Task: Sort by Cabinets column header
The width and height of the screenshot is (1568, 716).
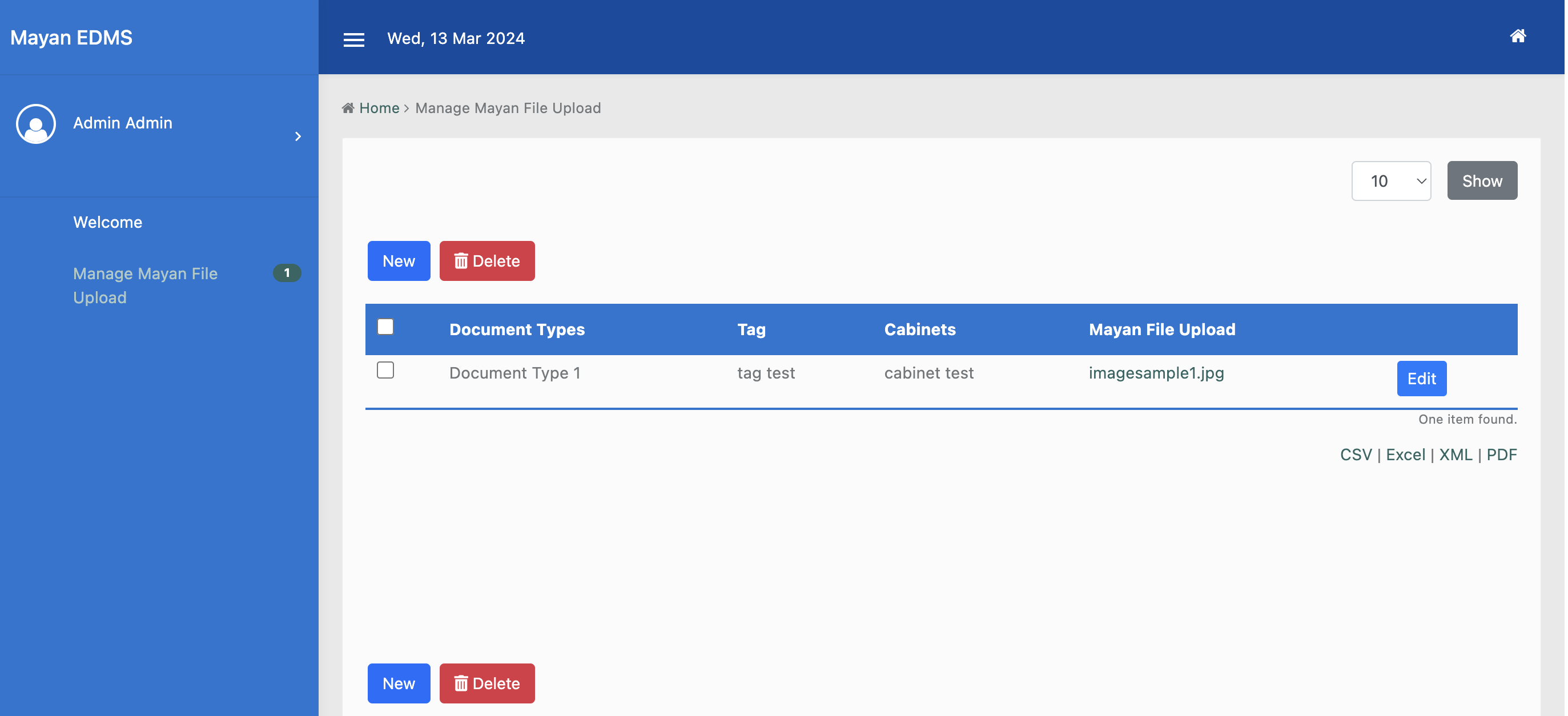Action: pos(920,329)
